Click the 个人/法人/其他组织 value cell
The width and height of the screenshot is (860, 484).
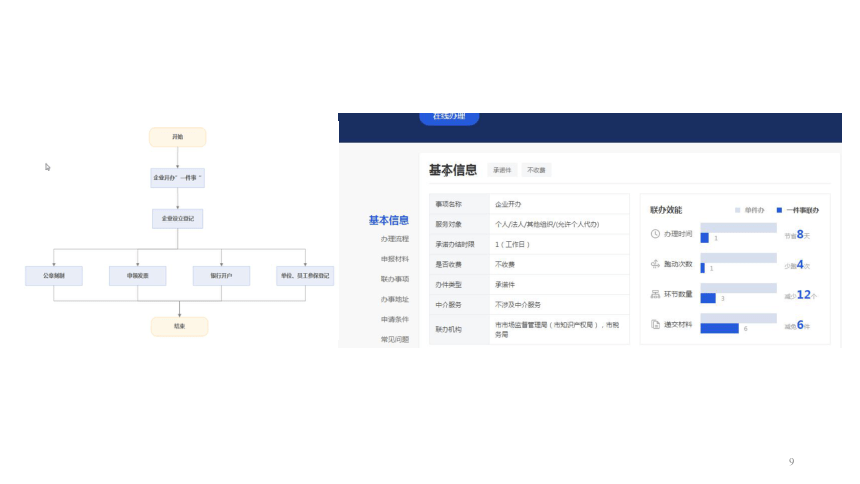559,224
